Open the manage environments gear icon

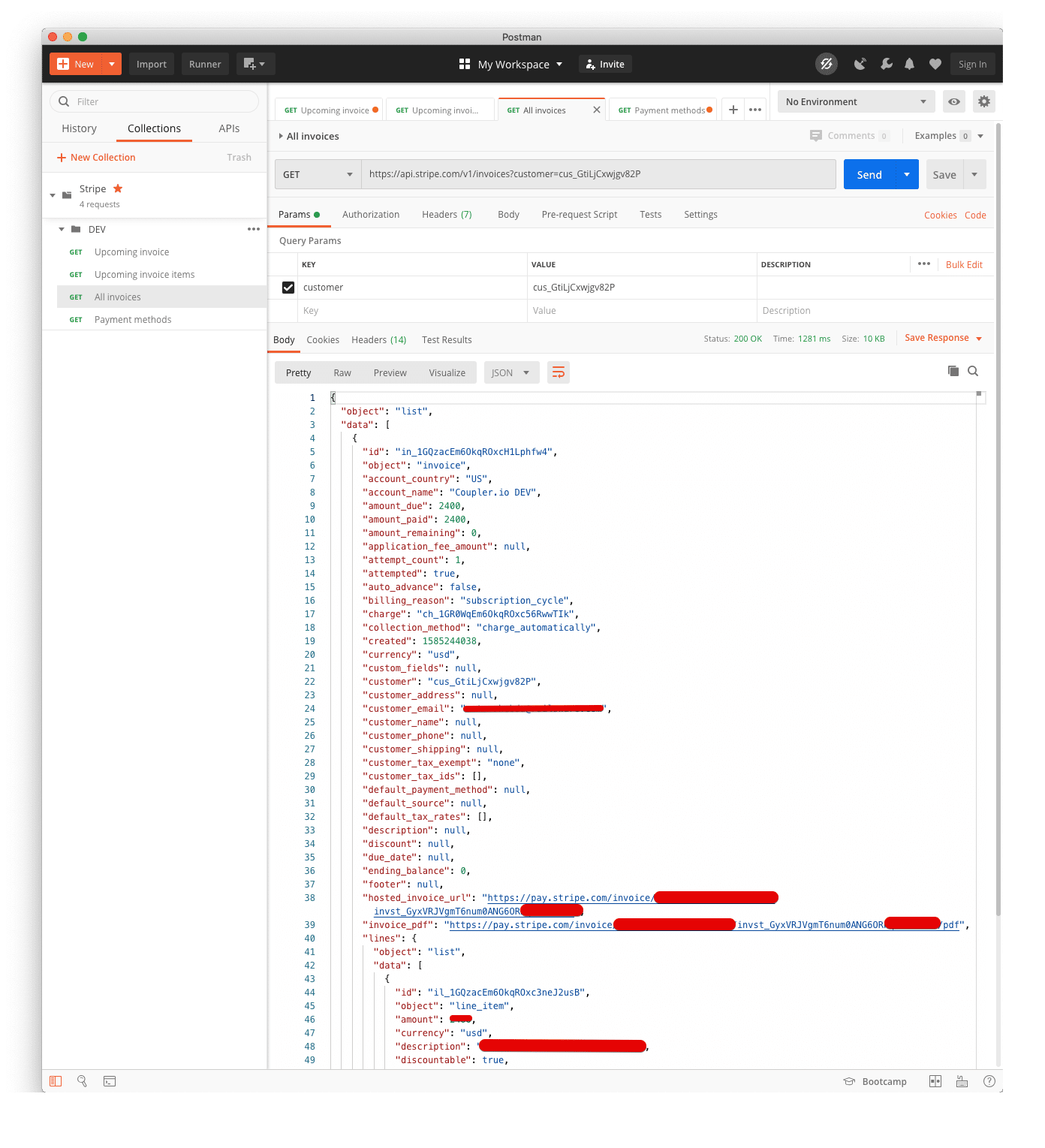(x=984, y=101)
